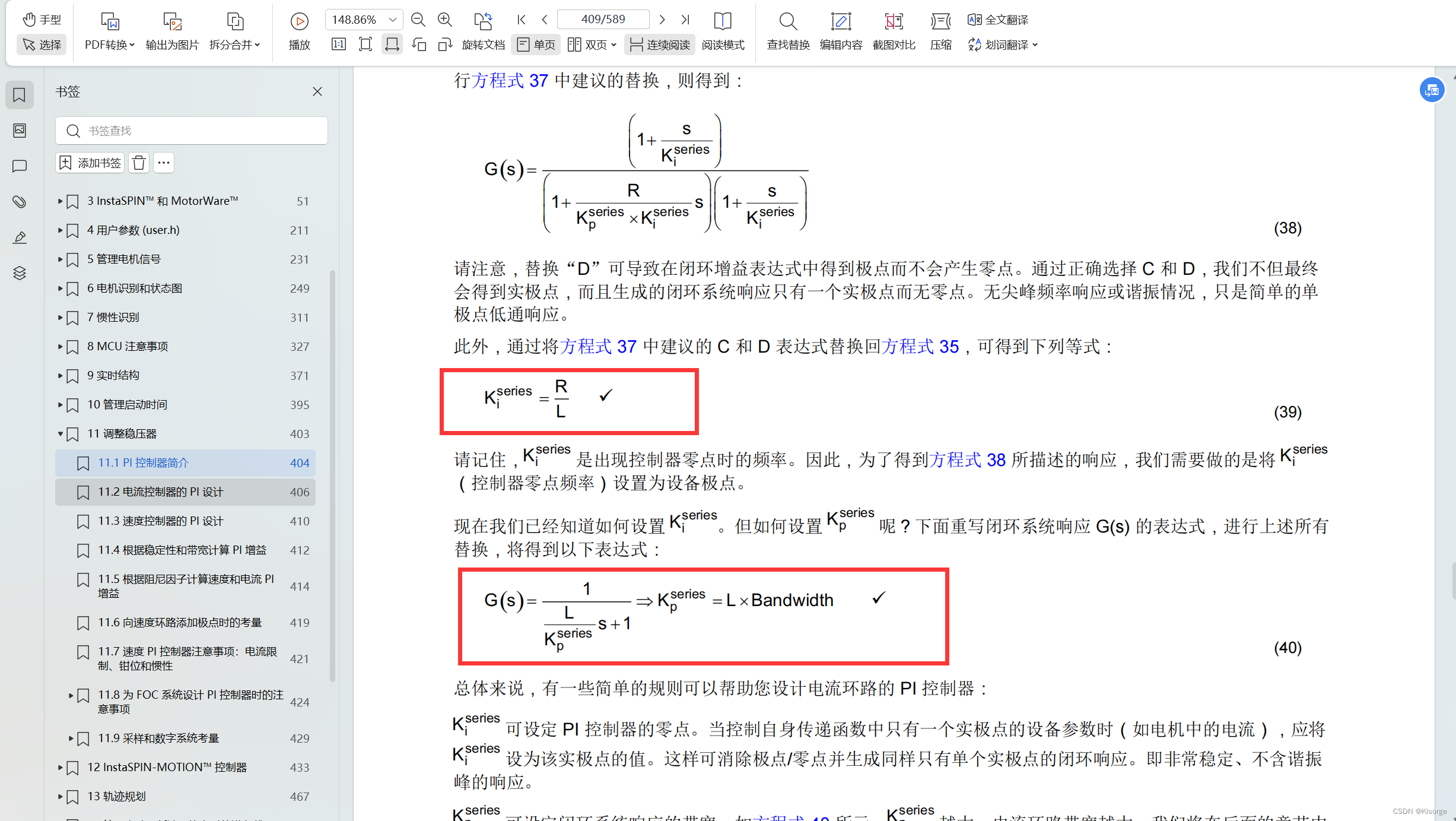Click the 方程式 38 hyperlink
This screenshot has height=821, width=1456.
click(x=967, y=459)
